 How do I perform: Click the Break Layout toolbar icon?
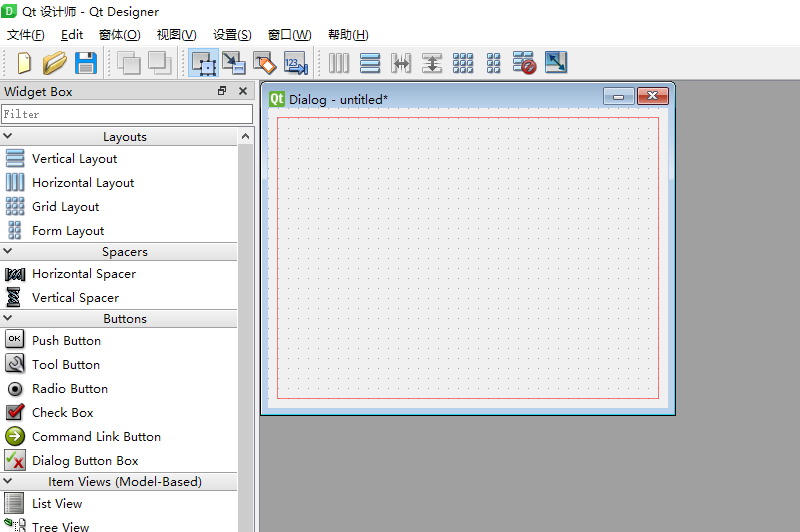pyautogui.click(x=524, y=63)
